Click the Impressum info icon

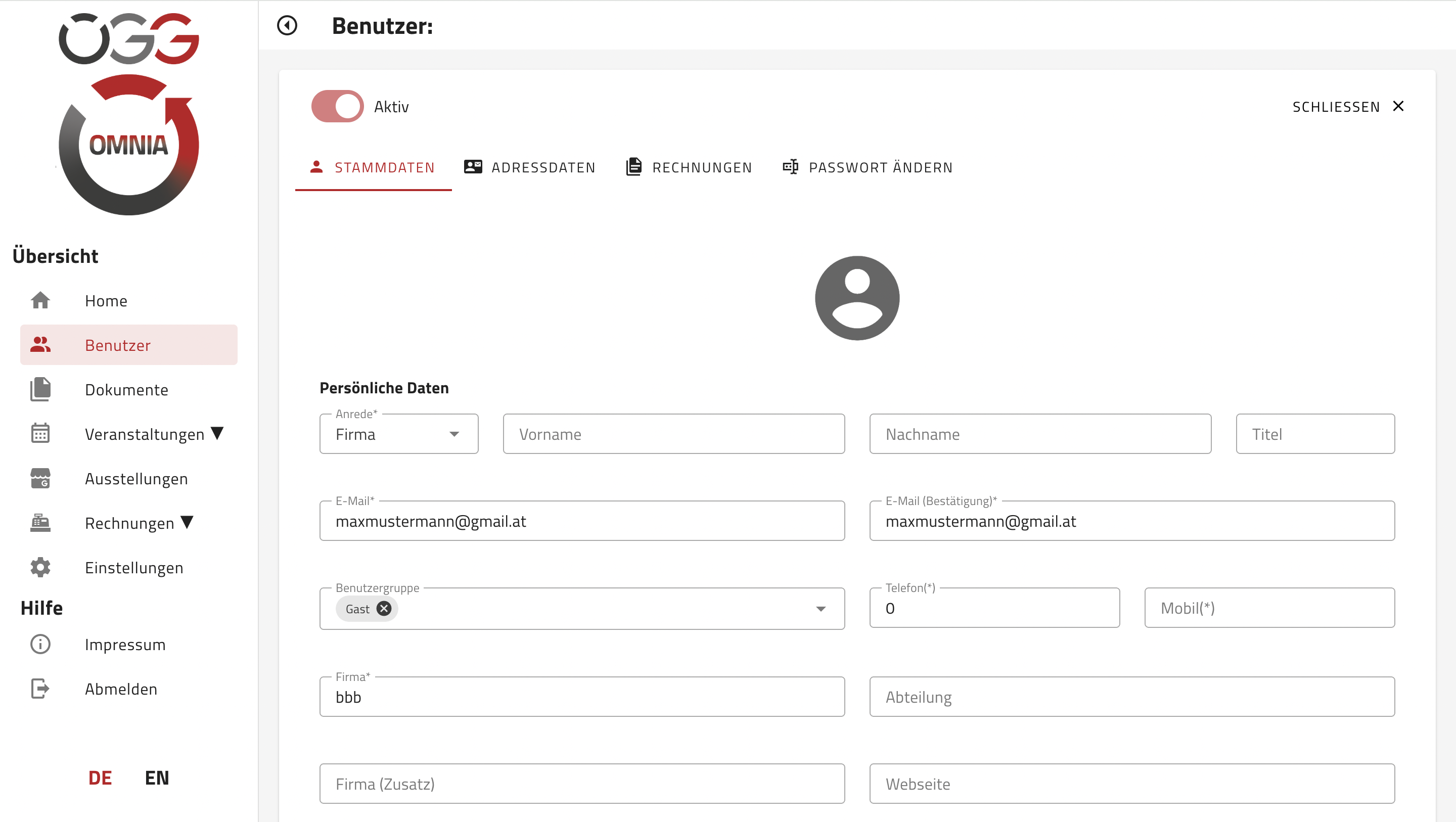[40, 644]
